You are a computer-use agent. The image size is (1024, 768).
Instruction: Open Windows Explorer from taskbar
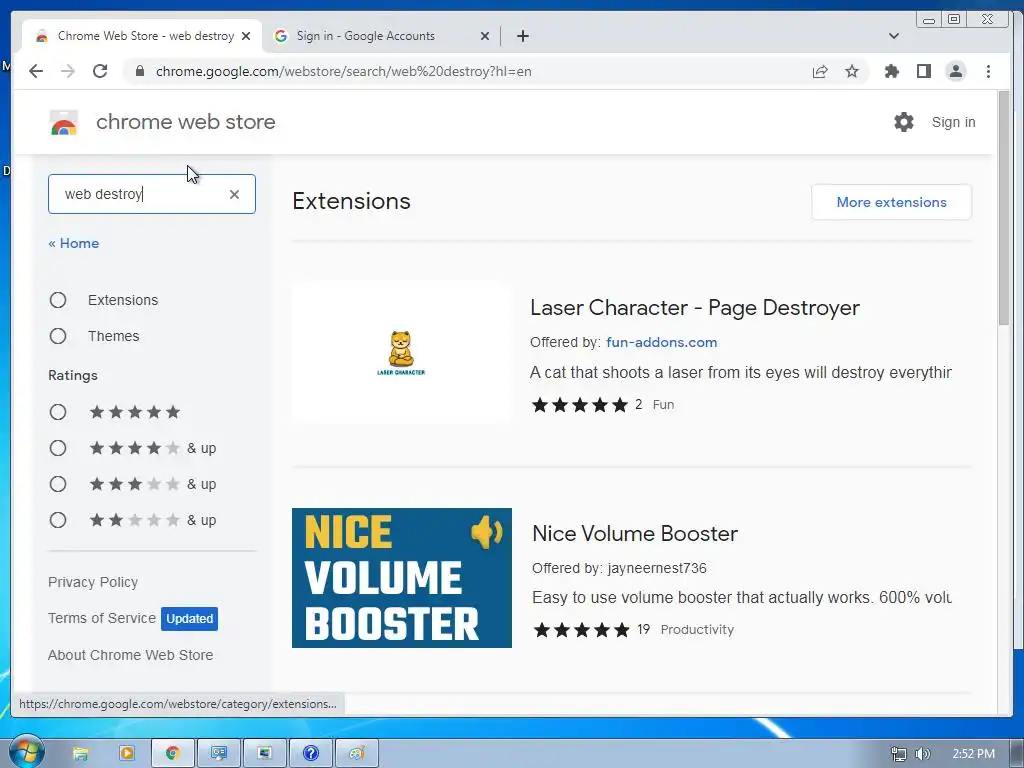click(x=80, y=754)
